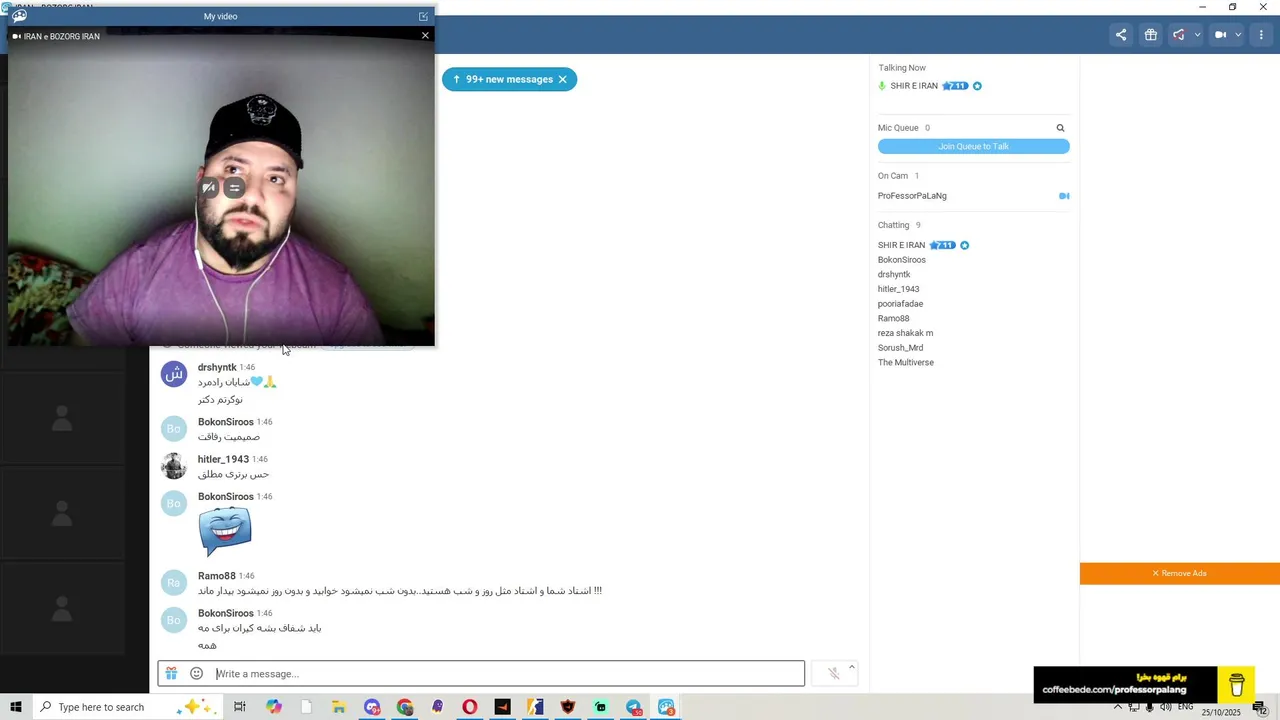The width and height of the screenshot is (1280, 720).
Task: Open Opera browser from the taskbar
Action: pyautogui.click(x=470, y=707)
